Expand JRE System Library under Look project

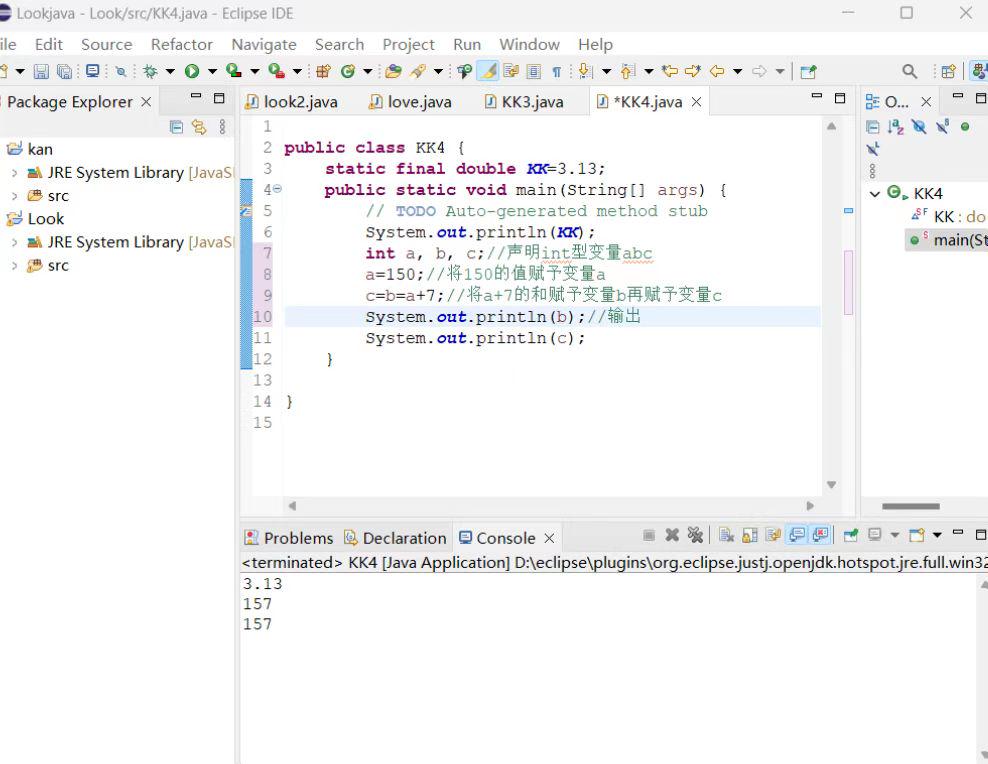(14, 242)
